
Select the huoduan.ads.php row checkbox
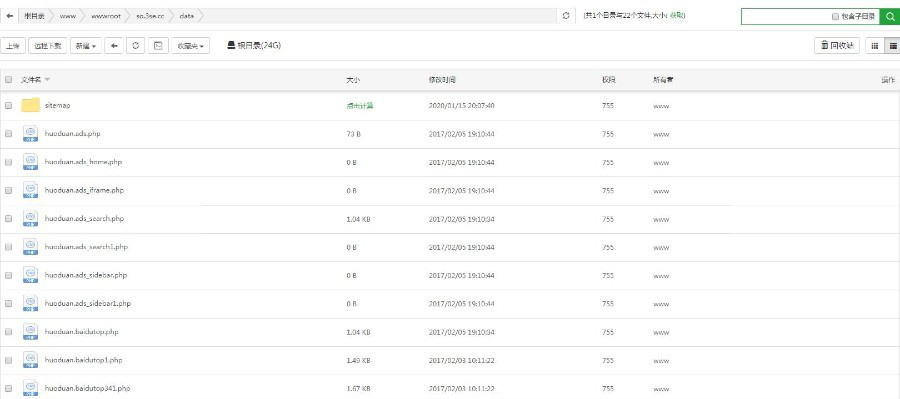point(8,134)
